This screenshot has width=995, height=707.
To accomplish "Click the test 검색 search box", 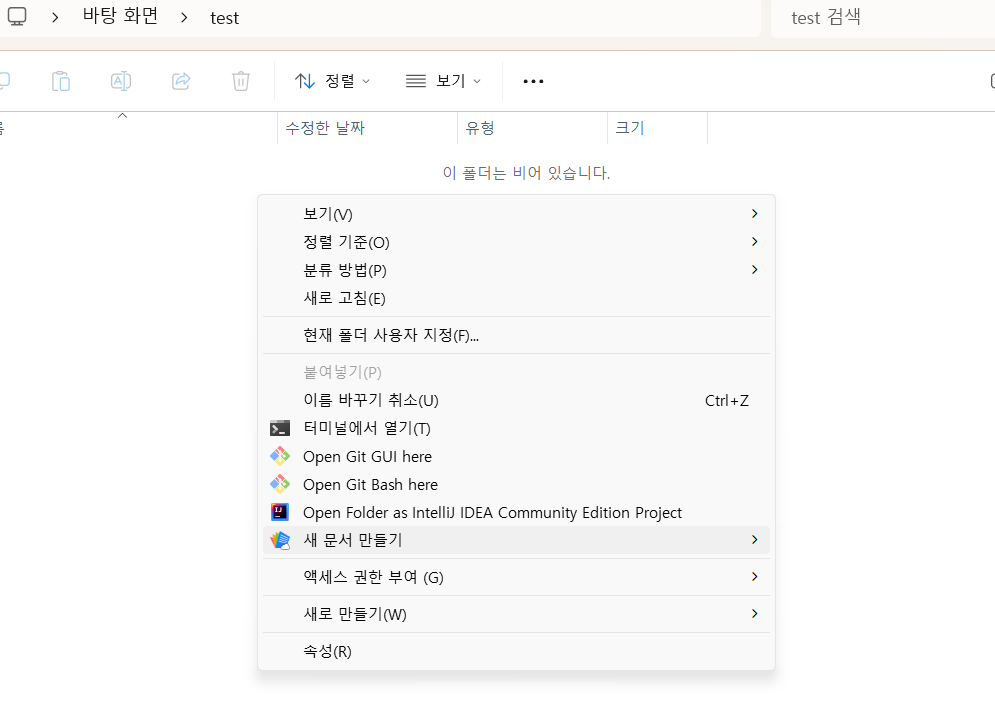I will 883,18.
